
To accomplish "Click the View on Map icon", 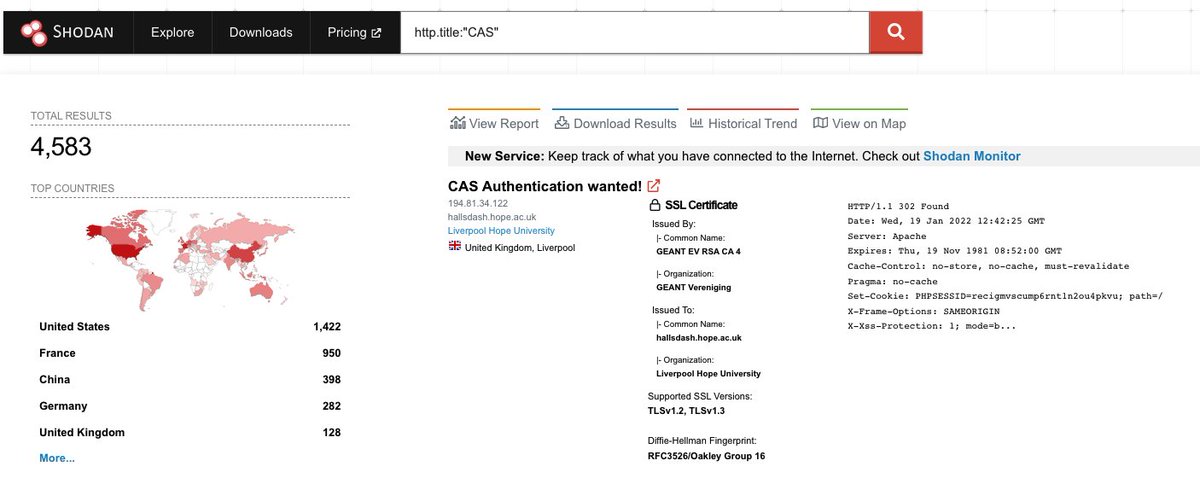I will (x=820, y=123).
